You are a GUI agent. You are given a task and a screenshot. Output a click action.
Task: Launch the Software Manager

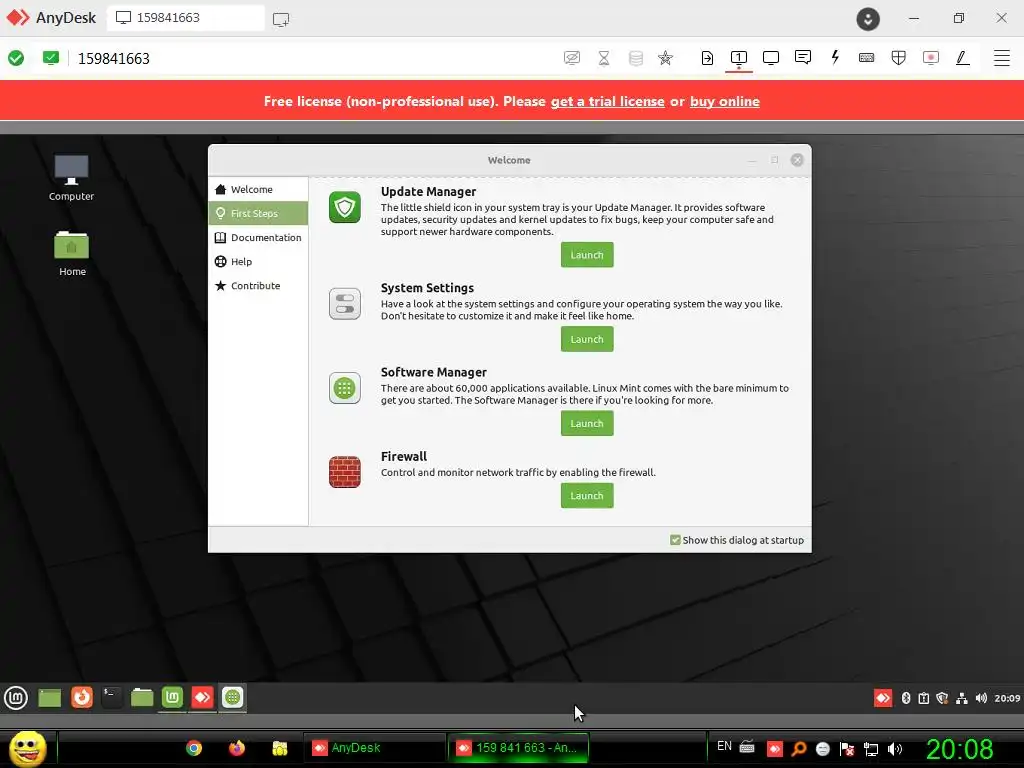pyautogui.click(x=587, y=423)
